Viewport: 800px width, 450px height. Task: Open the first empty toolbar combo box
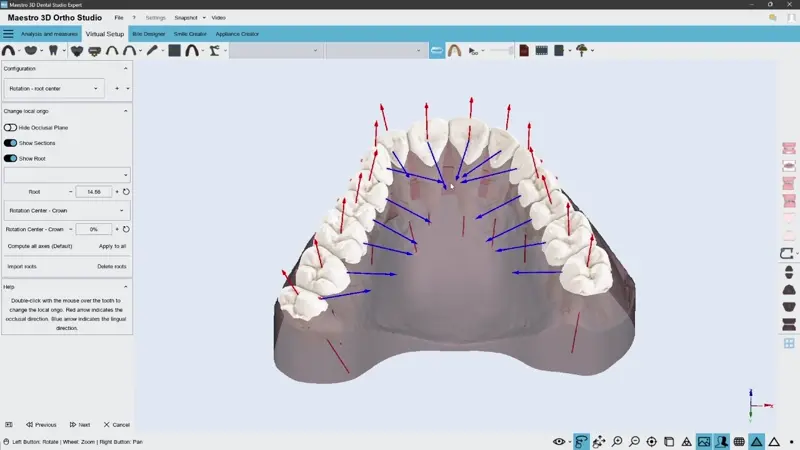click(x=275, y=51)
